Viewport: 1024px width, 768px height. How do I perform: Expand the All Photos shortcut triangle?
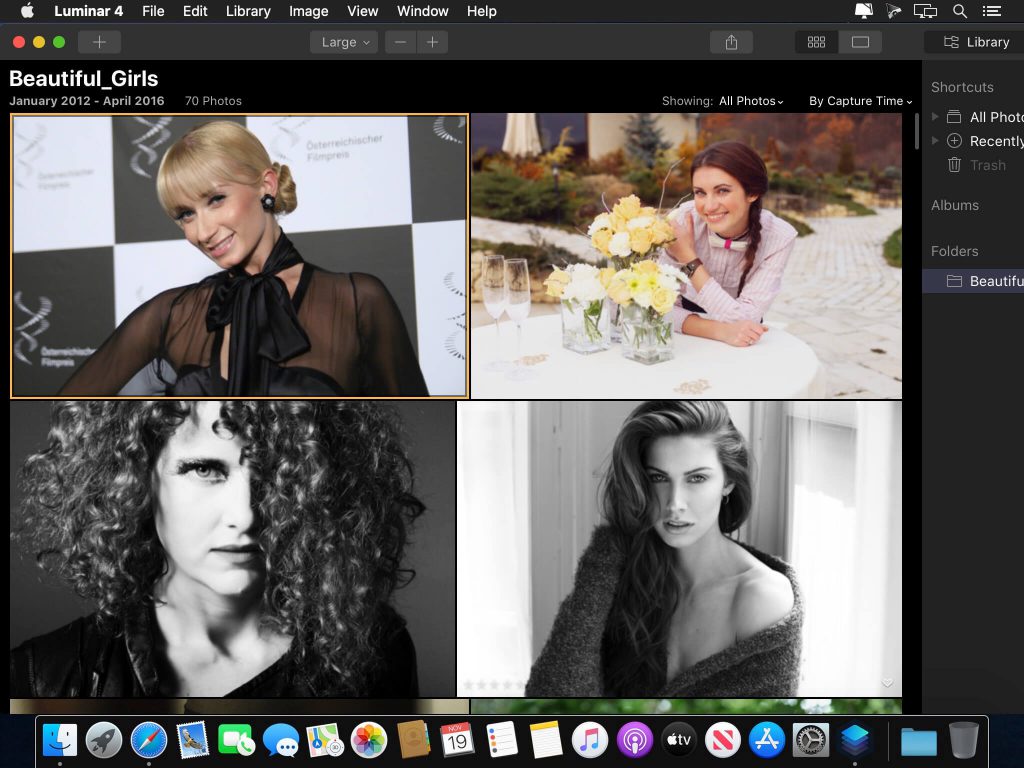coord(935,117)
